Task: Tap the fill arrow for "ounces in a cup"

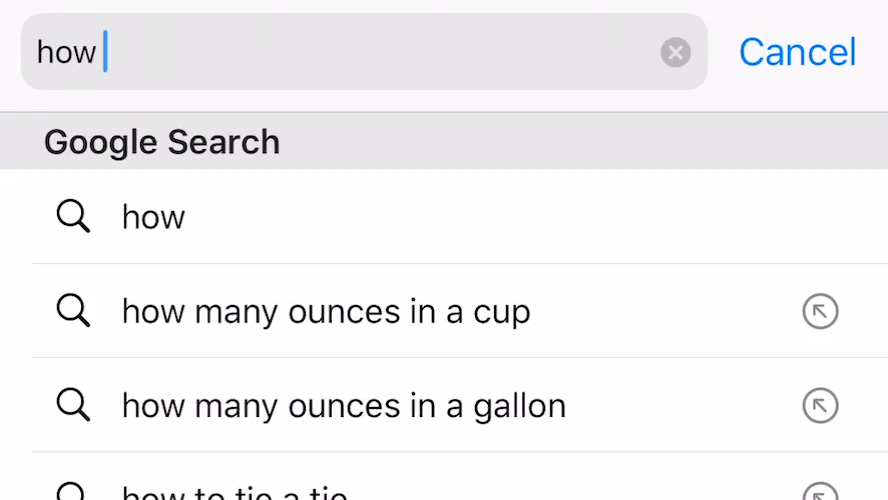Action: (x=820, y=312)
